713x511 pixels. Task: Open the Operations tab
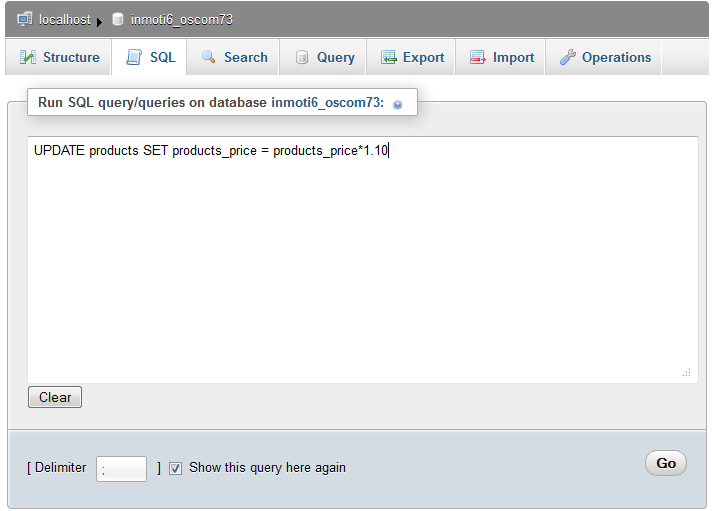pos(616,58)
